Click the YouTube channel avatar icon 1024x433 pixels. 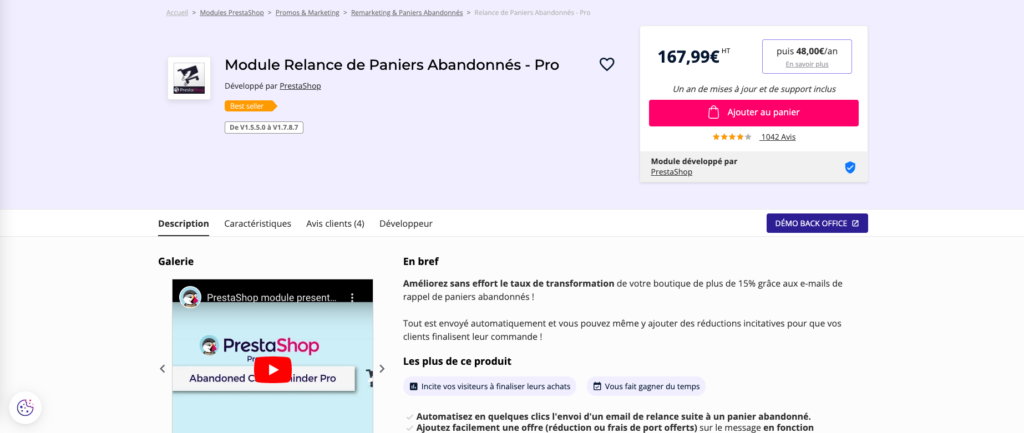click(190, 297)
